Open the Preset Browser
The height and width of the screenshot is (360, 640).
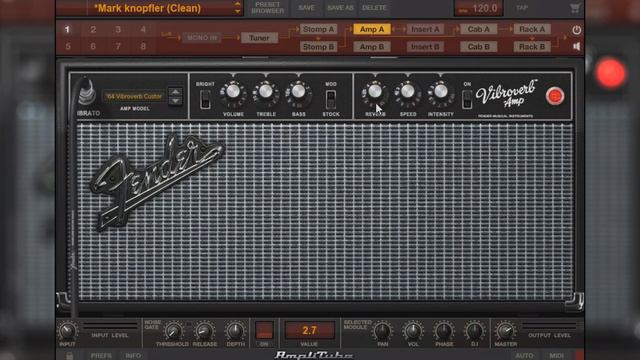pos(267,8)
